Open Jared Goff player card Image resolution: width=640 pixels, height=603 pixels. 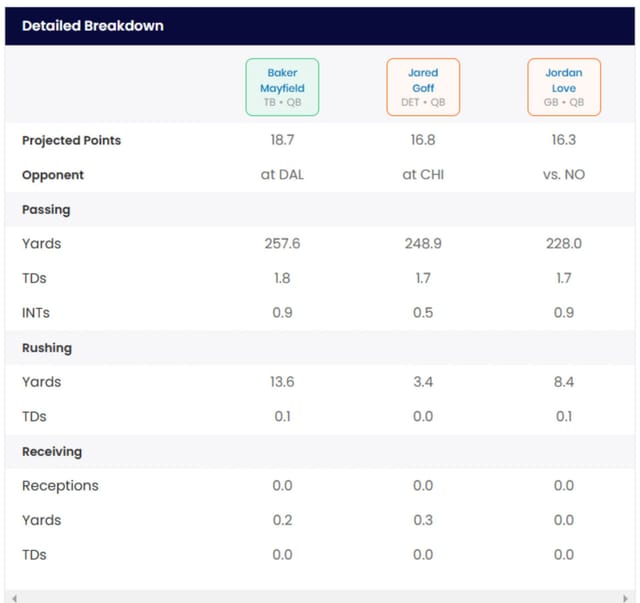point(423,87)
